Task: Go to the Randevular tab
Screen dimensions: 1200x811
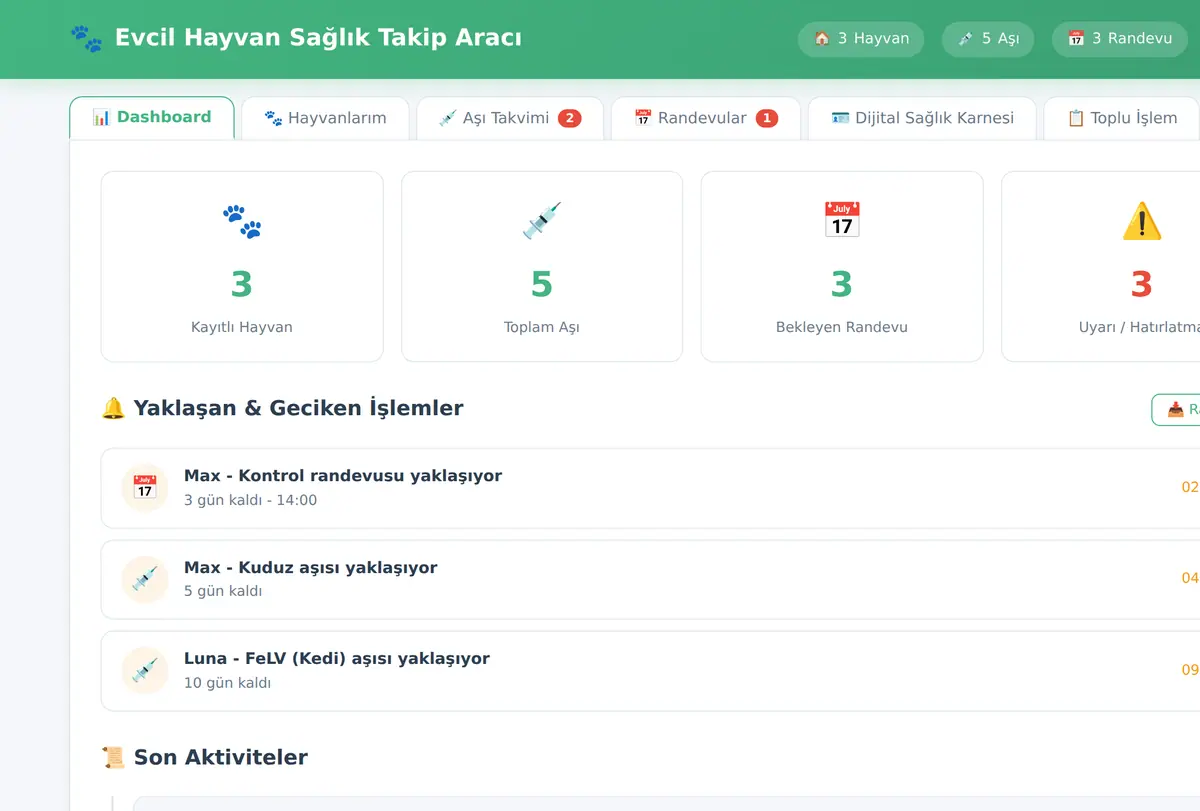Action: coord(706,118)
